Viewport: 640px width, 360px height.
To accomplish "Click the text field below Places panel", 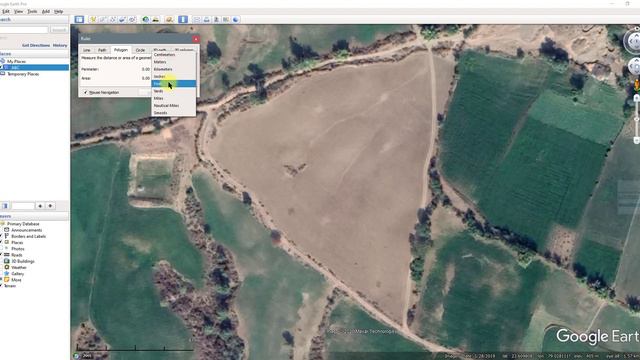I will (23, 206).
